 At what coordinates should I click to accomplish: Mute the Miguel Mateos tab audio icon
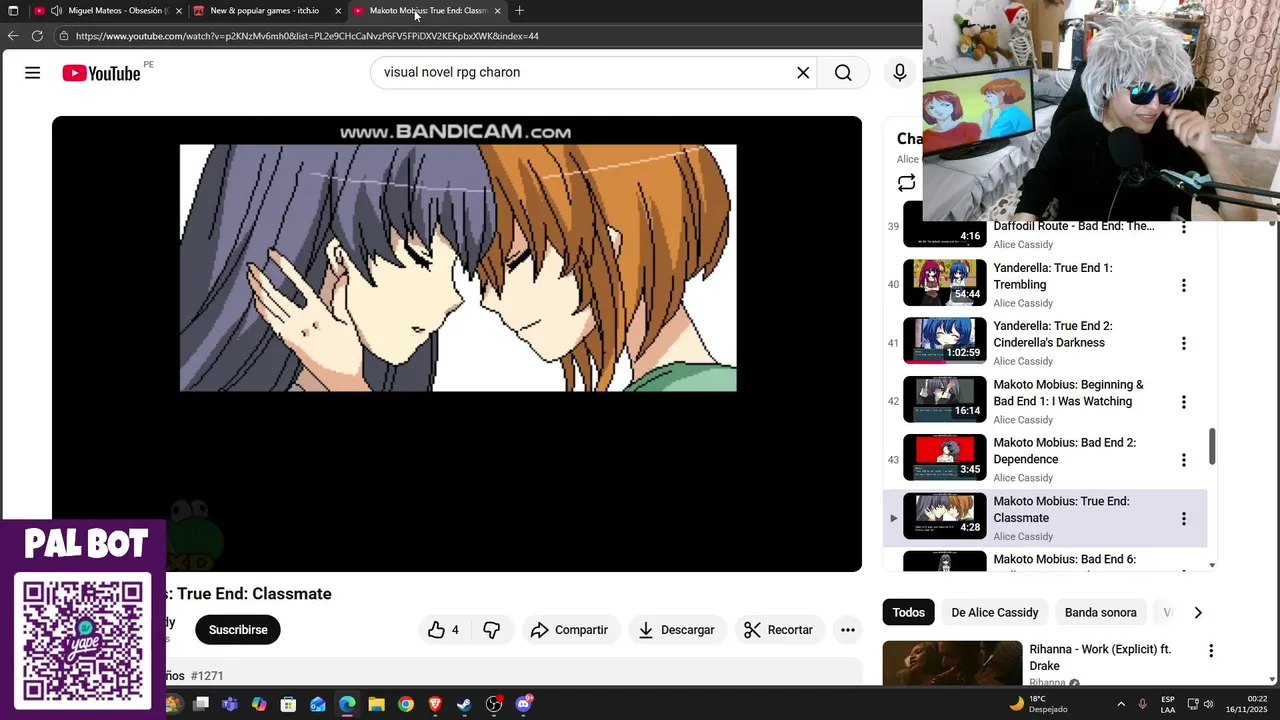click(56, 10)
